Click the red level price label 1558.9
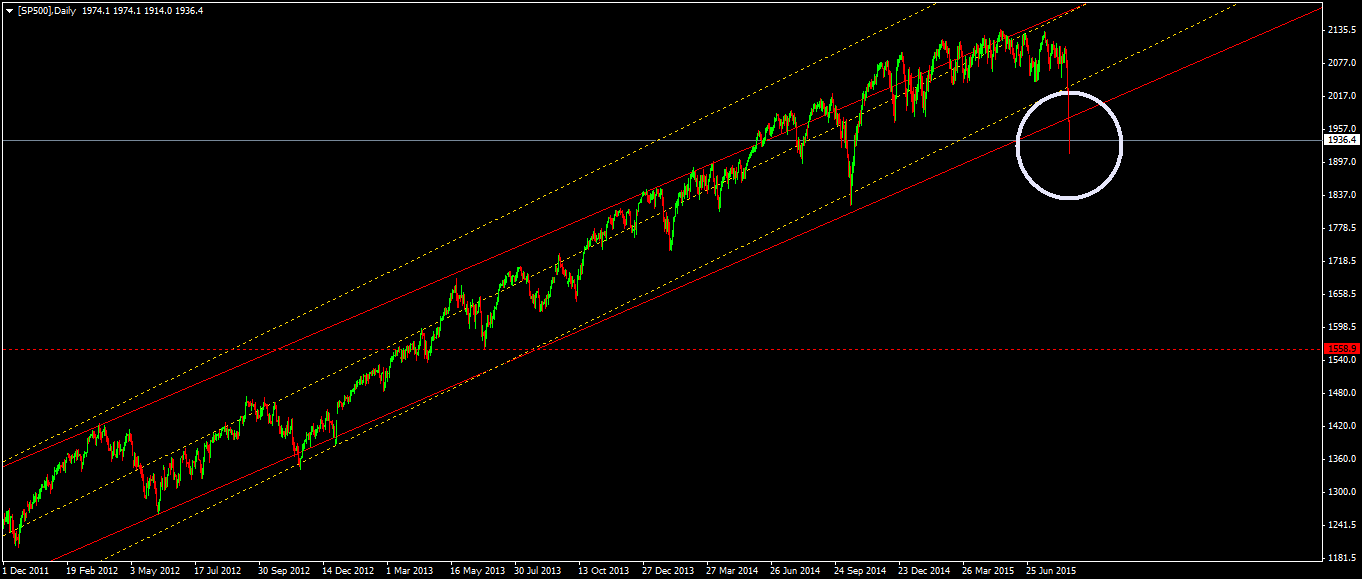This screenshot has height=579, width=1362. [1341, 349]
